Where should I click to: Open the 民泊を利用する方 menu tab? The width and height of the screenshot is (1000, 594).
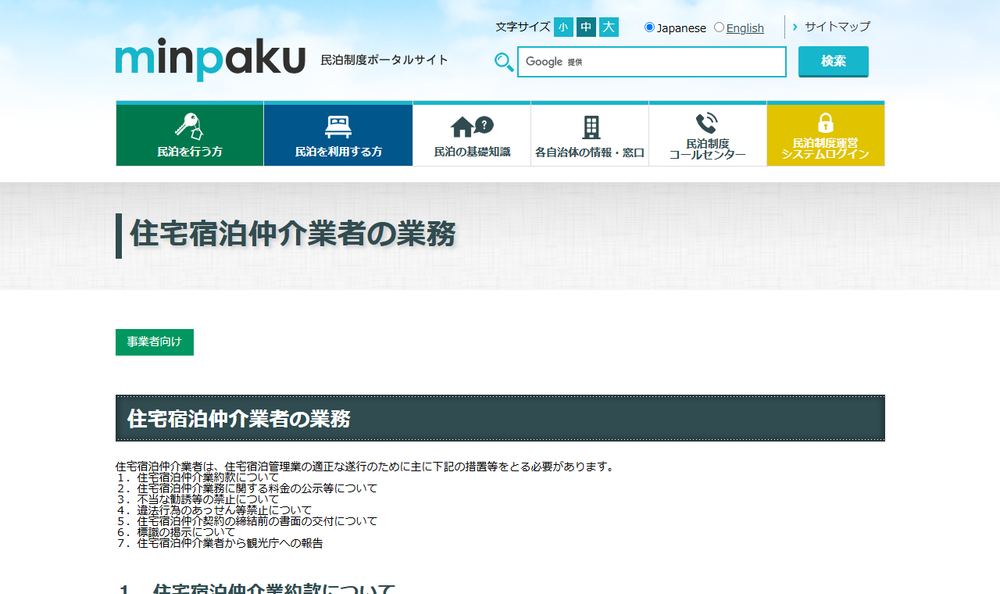point(338,135)
